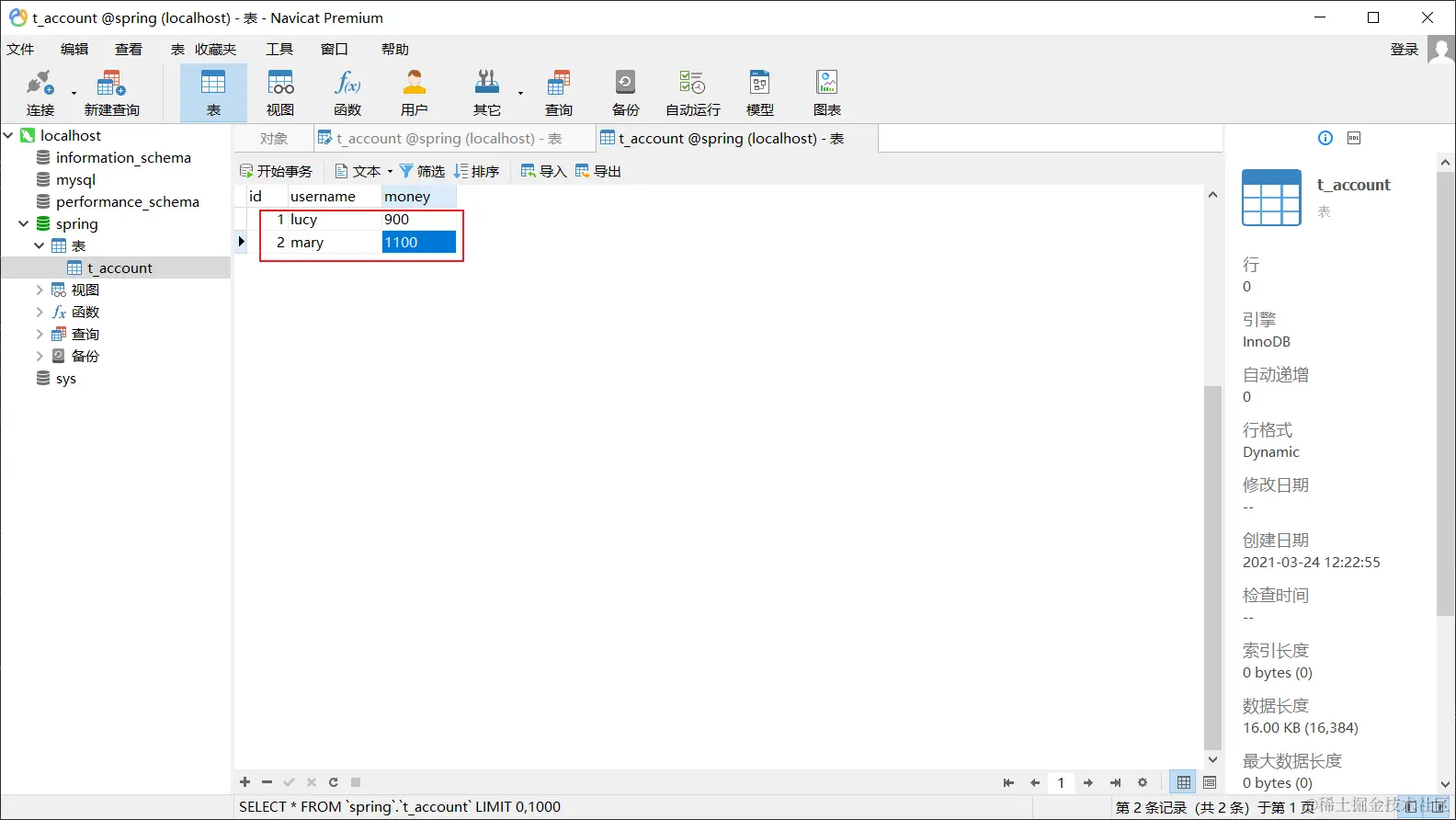Viewport: 1456px width, 820px height.
Task: Expand the 备份 backups node in the tree
Action: [39, 356]
